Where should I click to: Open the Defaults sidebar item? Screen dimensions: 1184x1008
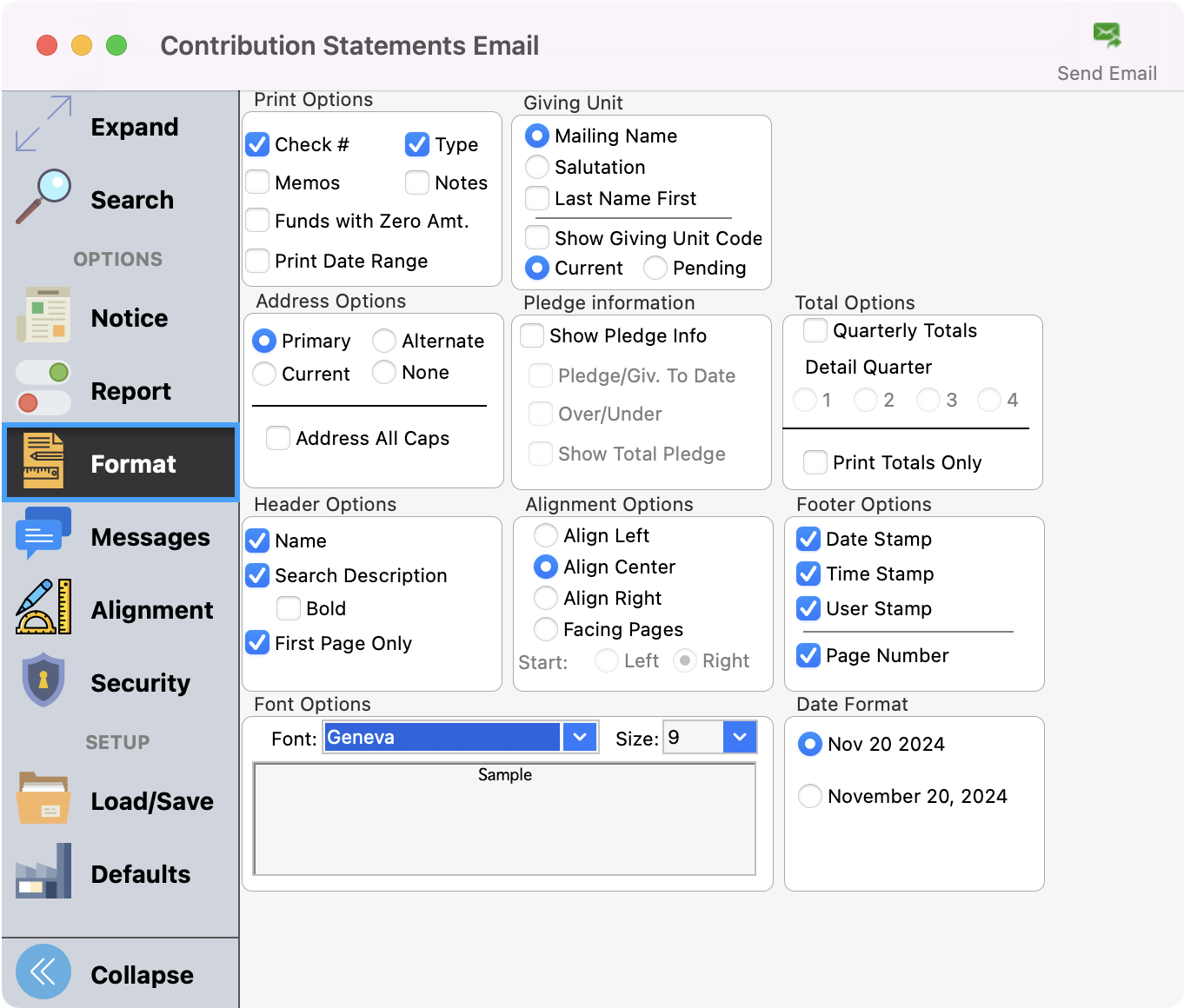pyautogui.click(x=141, y=874)
